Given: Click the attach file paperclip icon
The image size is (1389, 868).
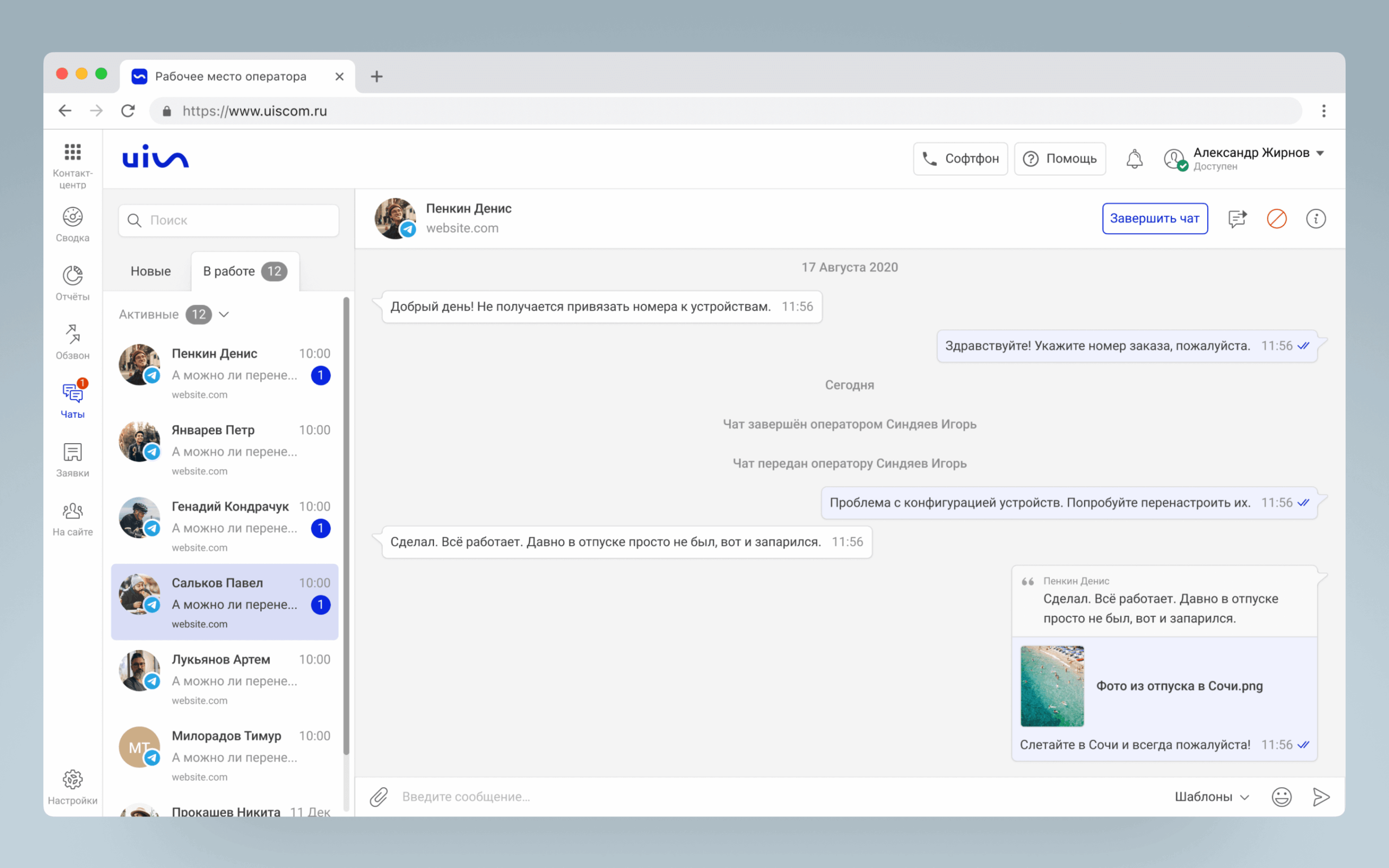Looking at the screenshot, I should point(379,797).
